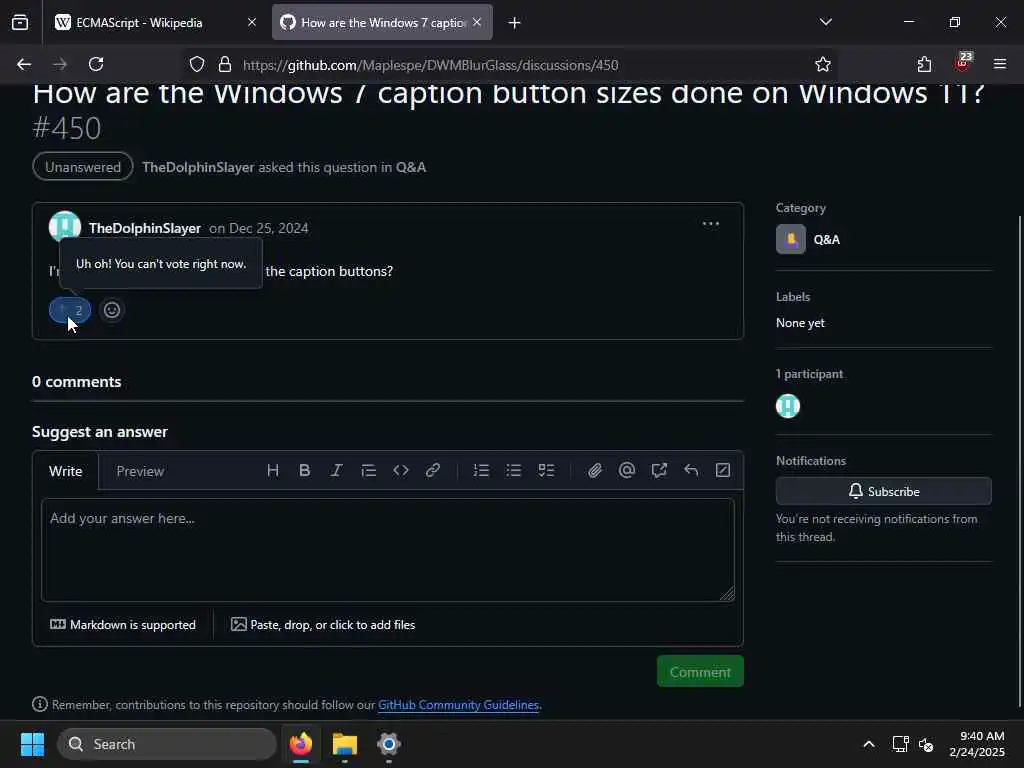This screenshot has height=768, width=1024.
Task: Expand the list all tabs chevron
Action: click(x=825, y=22)
